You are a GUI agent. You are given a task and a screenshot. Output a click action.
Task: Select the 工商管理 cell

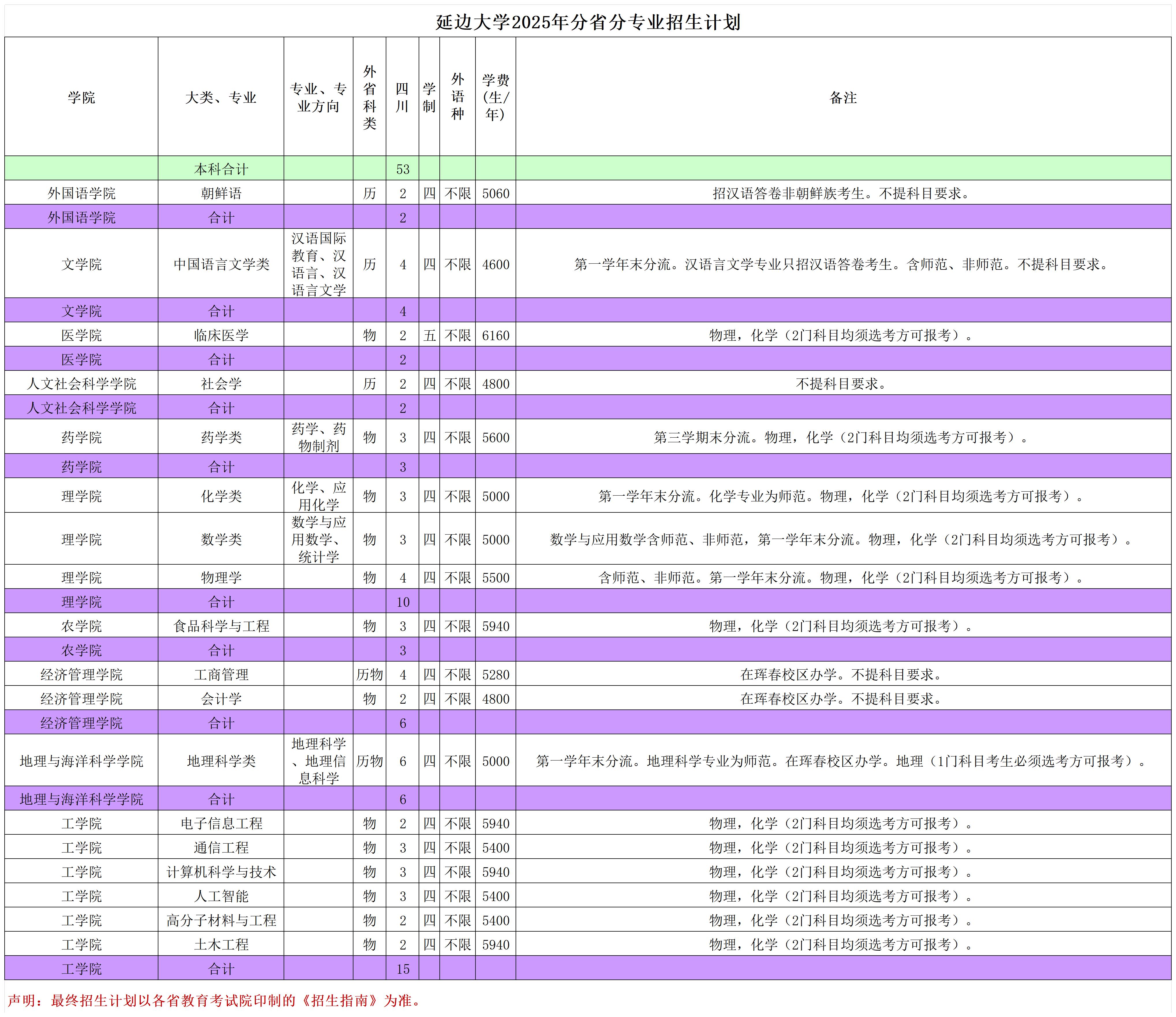pyautogui.click(x=221, y=674)
